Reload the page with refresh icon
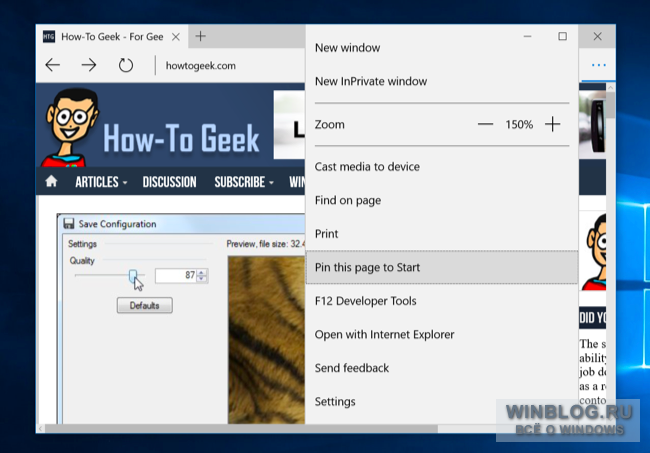 point(126,65)
